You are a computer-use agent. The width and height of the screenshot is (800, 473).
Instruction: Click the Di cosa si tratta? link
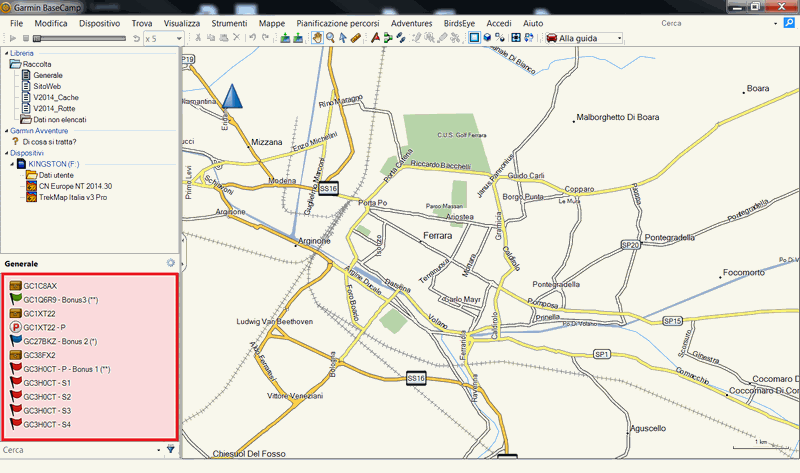point(49,142)
